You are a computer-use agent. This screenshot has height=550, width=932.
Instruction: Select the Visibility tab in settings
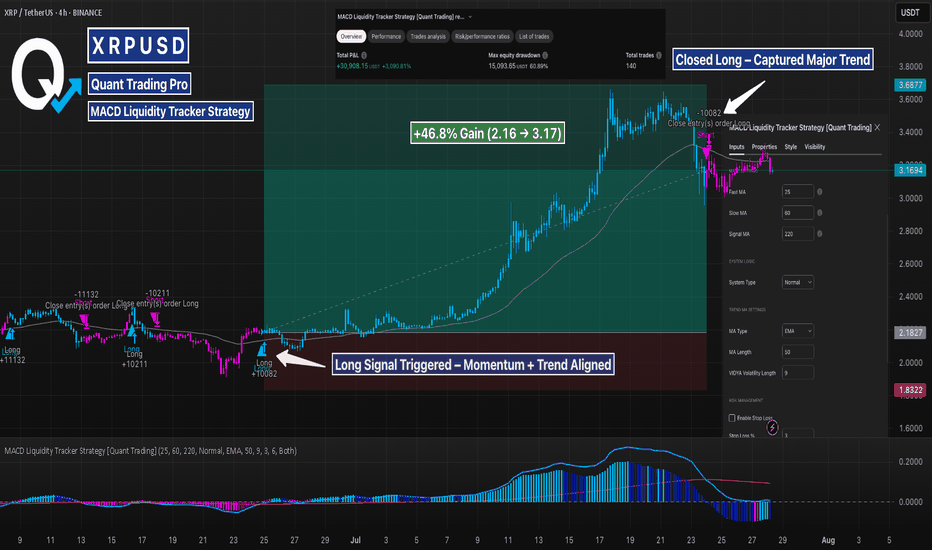click(815, 147)
